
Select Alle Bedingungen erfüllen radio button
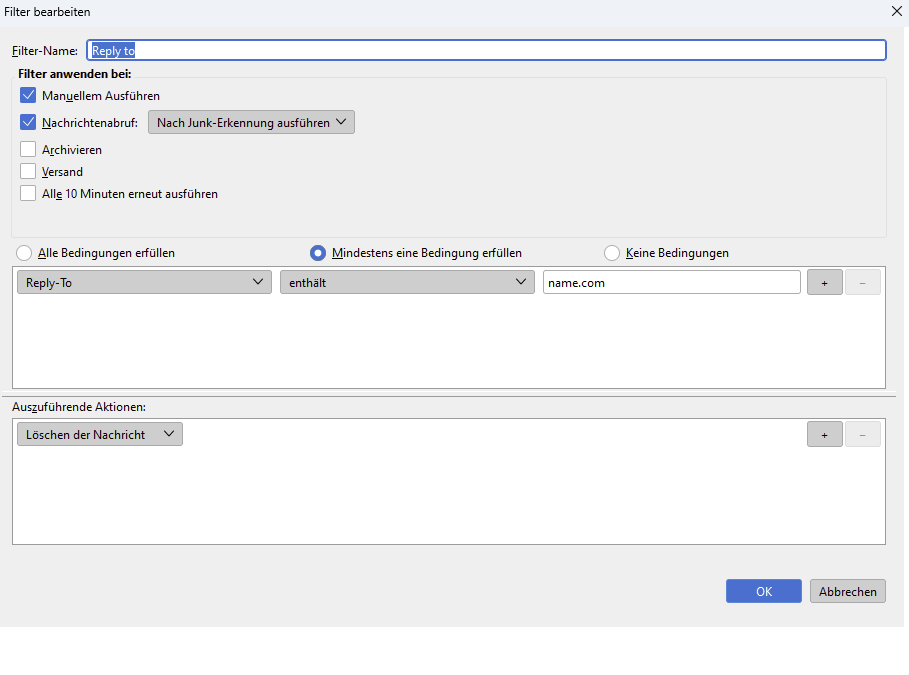[24, 253]
